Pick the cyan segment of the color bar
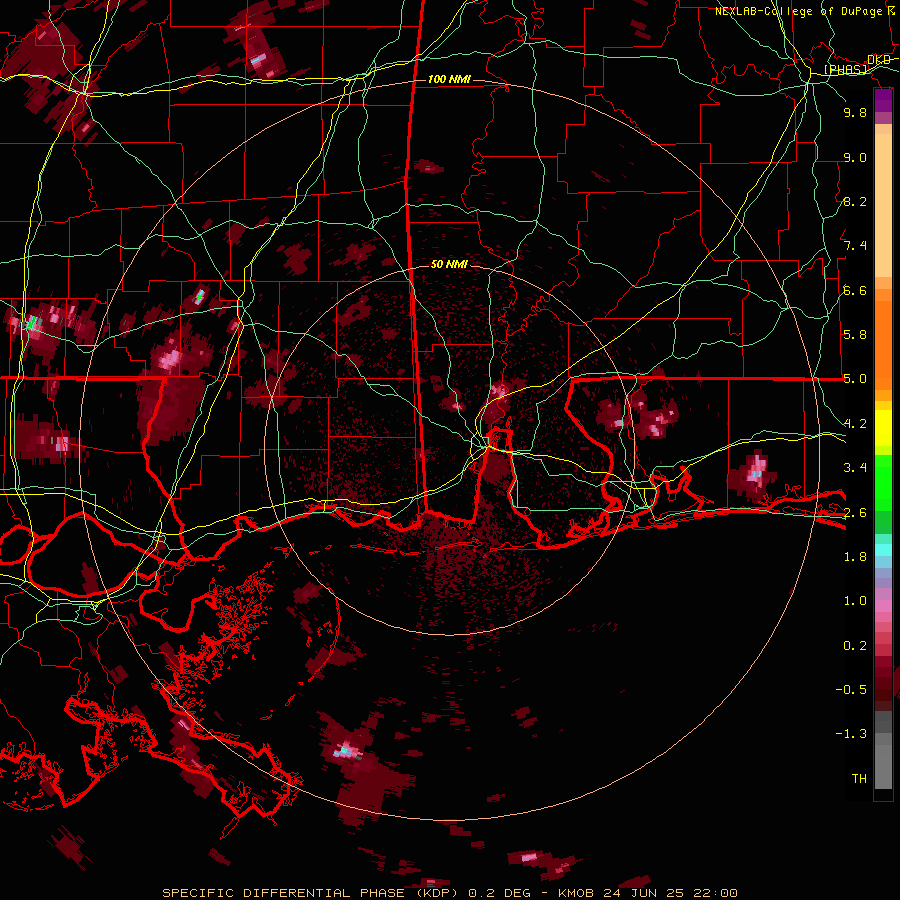Viewport: 900px width, 900px height. [883, 550]
